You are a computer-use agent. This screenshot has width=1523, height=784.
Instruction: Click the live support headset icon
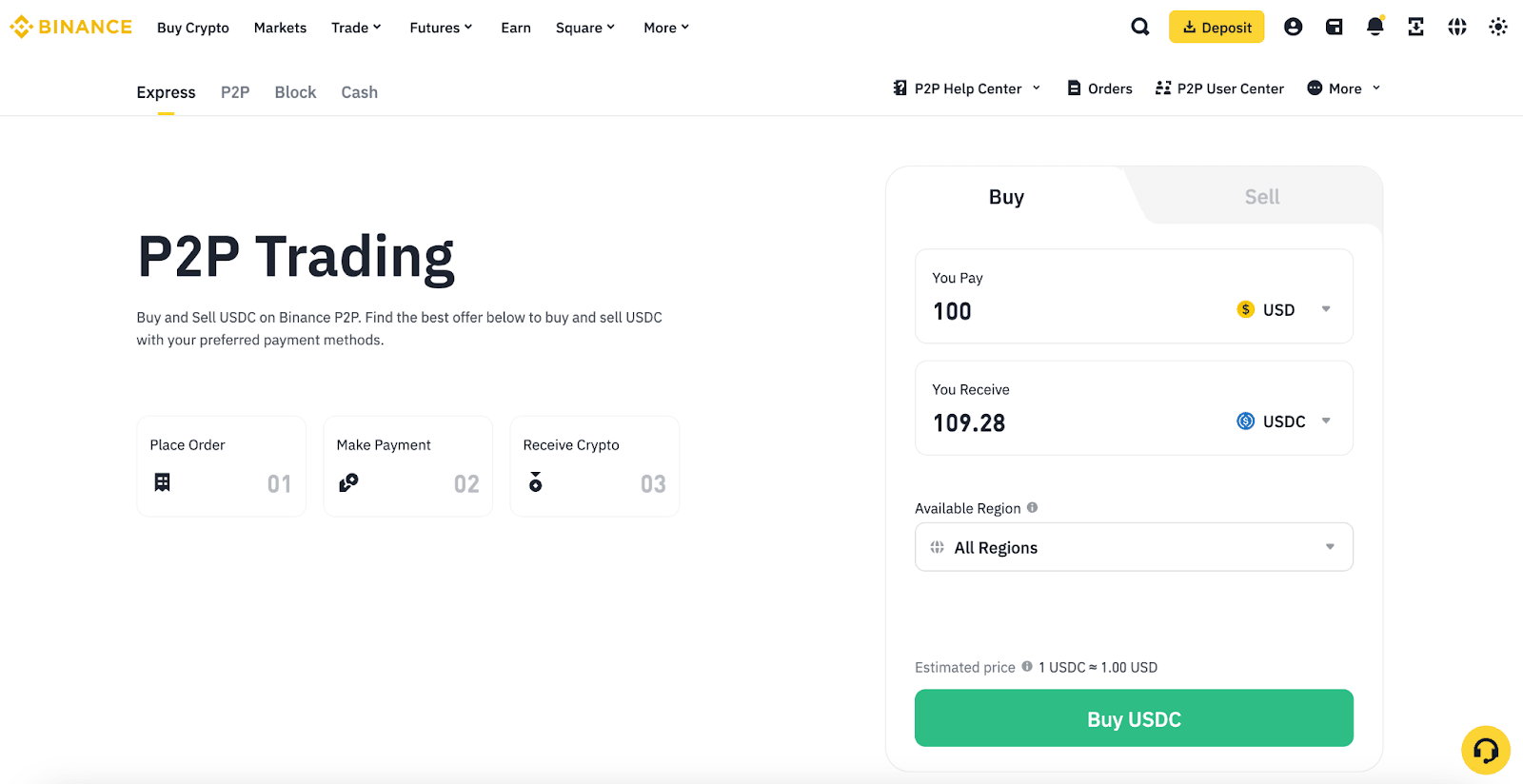1485,750
